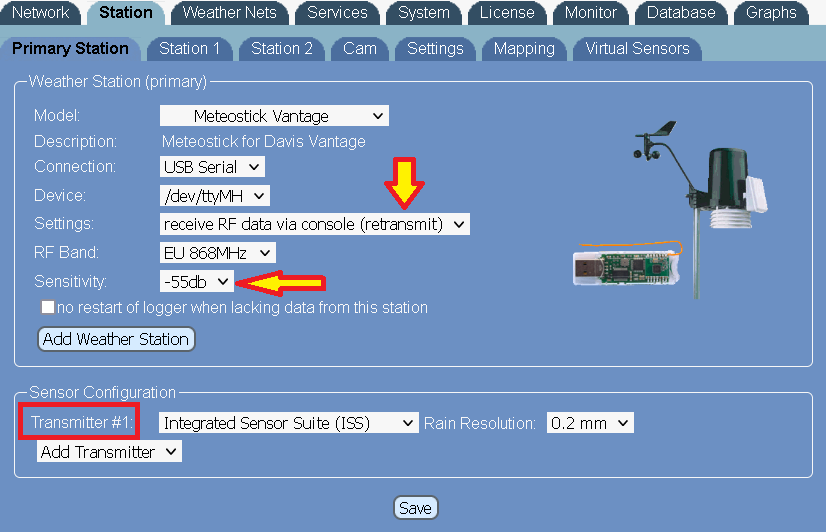Switch to the Weather Nets tab
826x532 pixels.
coord(229,12)
